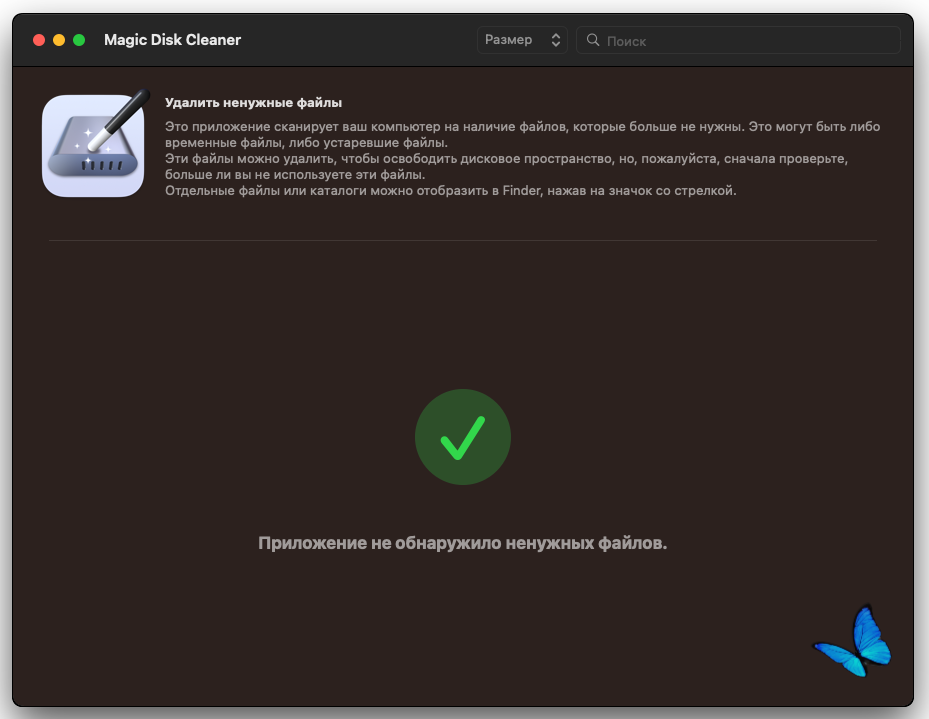Click the blue butterfly icon

tap(854, 641)
